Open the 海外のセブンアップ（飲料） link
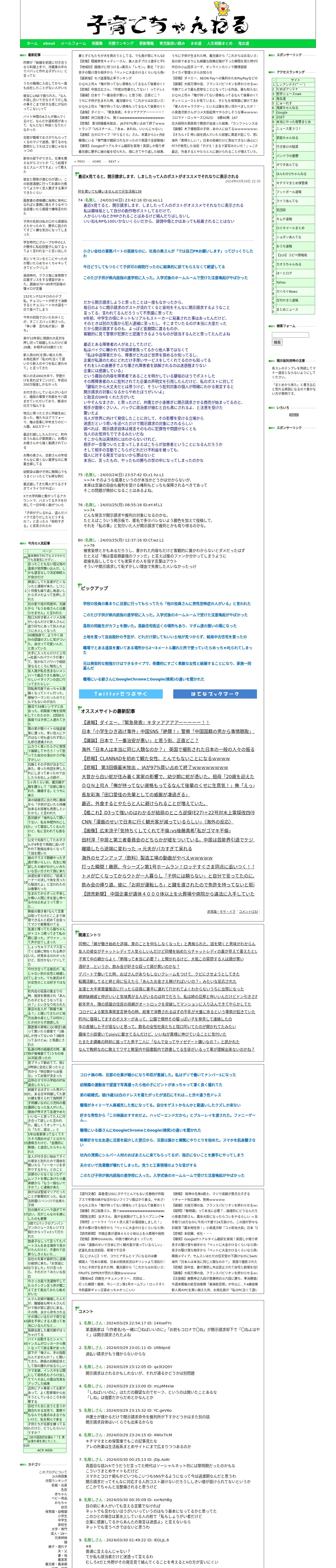The width and height of the screenshot is (336, 1568). pos(148,858)
